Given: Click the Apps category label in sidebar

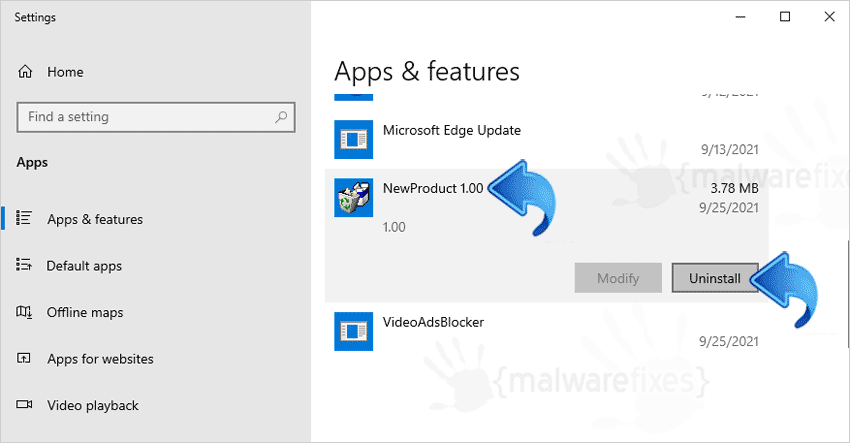Looking at the screenshot, I should pyautogui.click(x=32, y=162).
